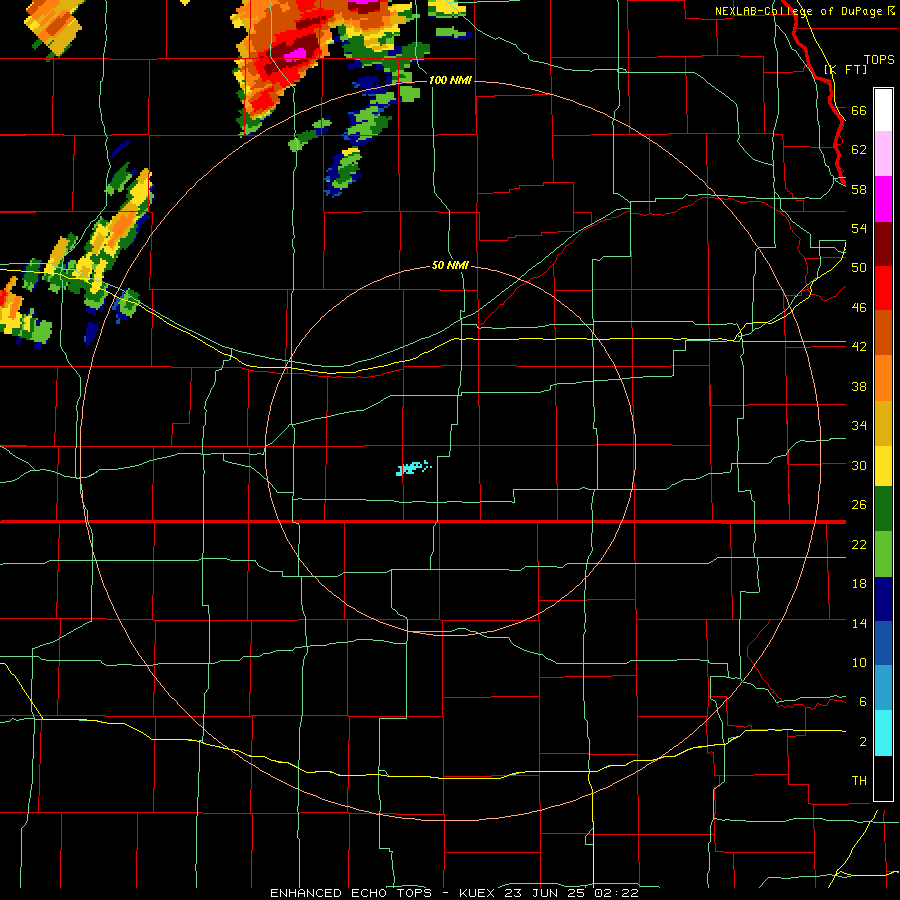This screenshot has width=900, height=900.
Task: Select the navy blue legend swatch
Action: [x=883, y=598]
